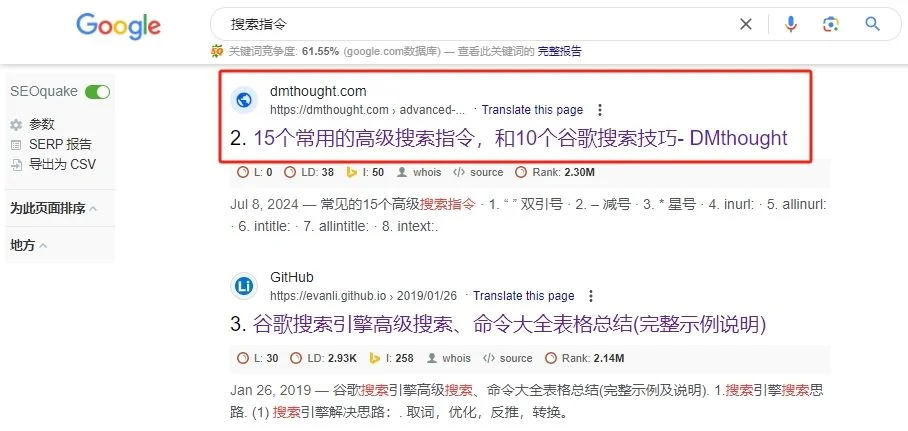Start voice search with microphone icon
908x431 pixels.
[x=791, y=24]
